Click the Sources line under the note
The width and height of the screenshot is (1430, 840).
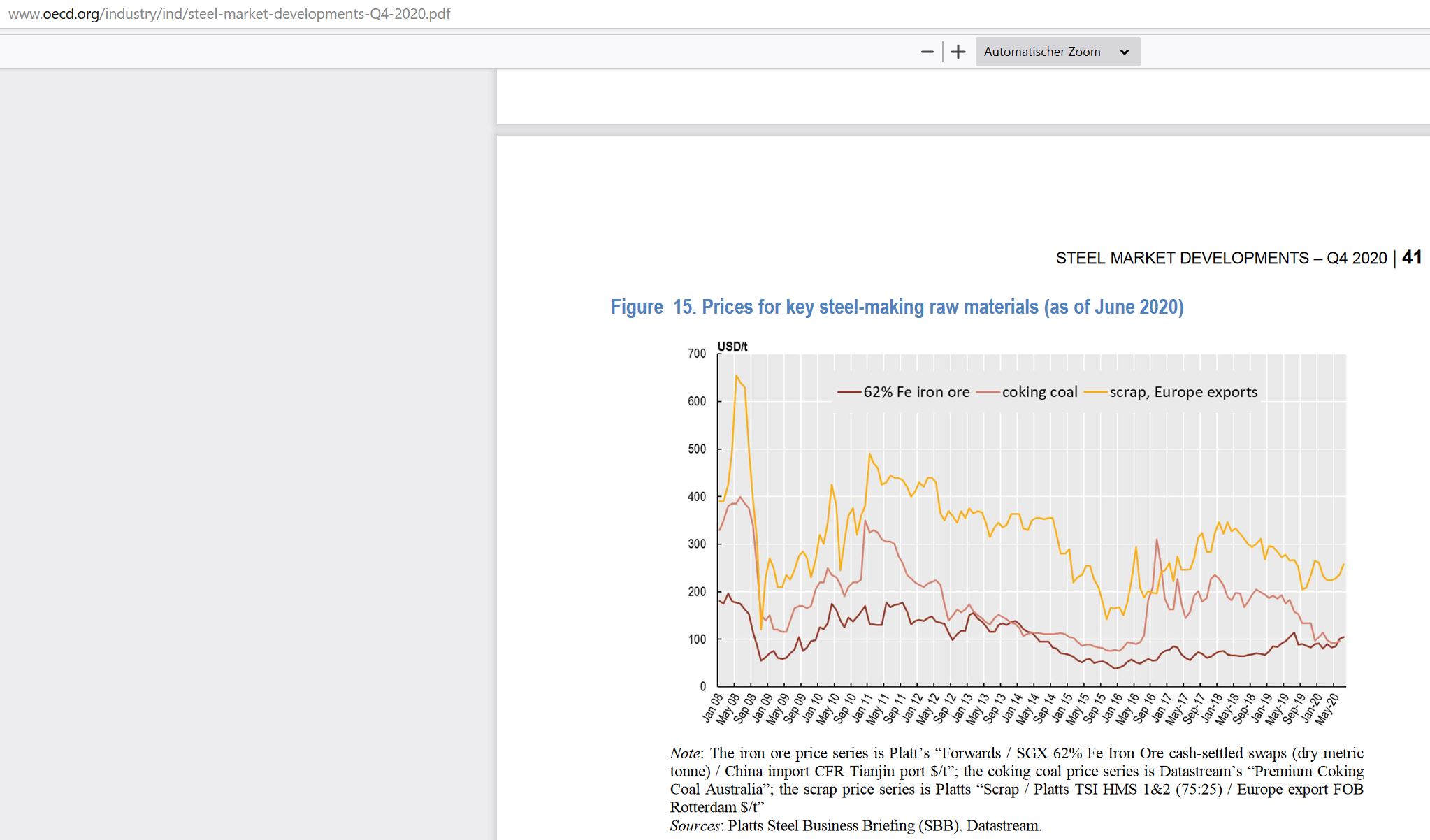(855, 825)
